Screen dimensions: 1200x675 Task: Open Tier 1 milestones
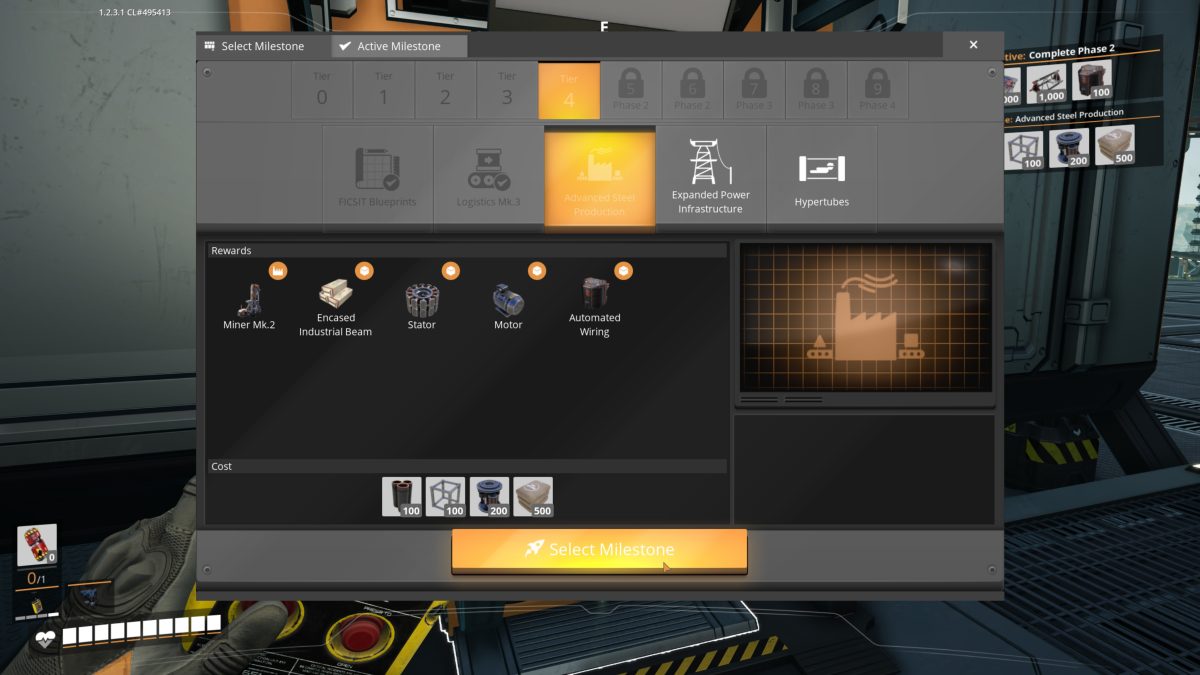(x=384, y=89)
